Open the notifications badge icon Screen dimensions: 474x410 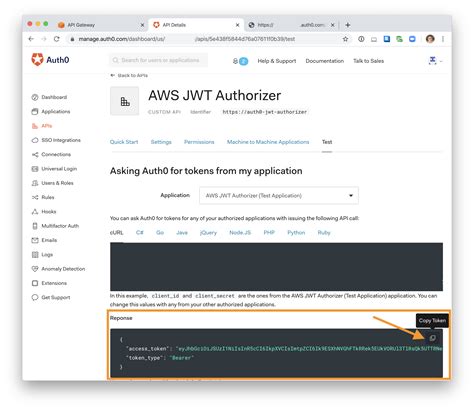click(240, 61)
